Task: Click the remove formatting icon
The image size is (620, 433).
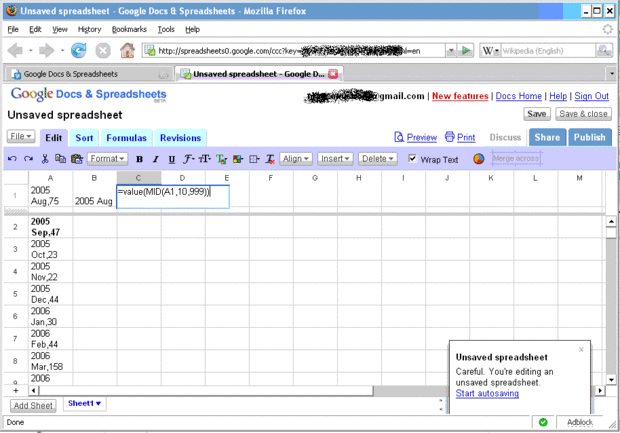Action: point(270,159)
